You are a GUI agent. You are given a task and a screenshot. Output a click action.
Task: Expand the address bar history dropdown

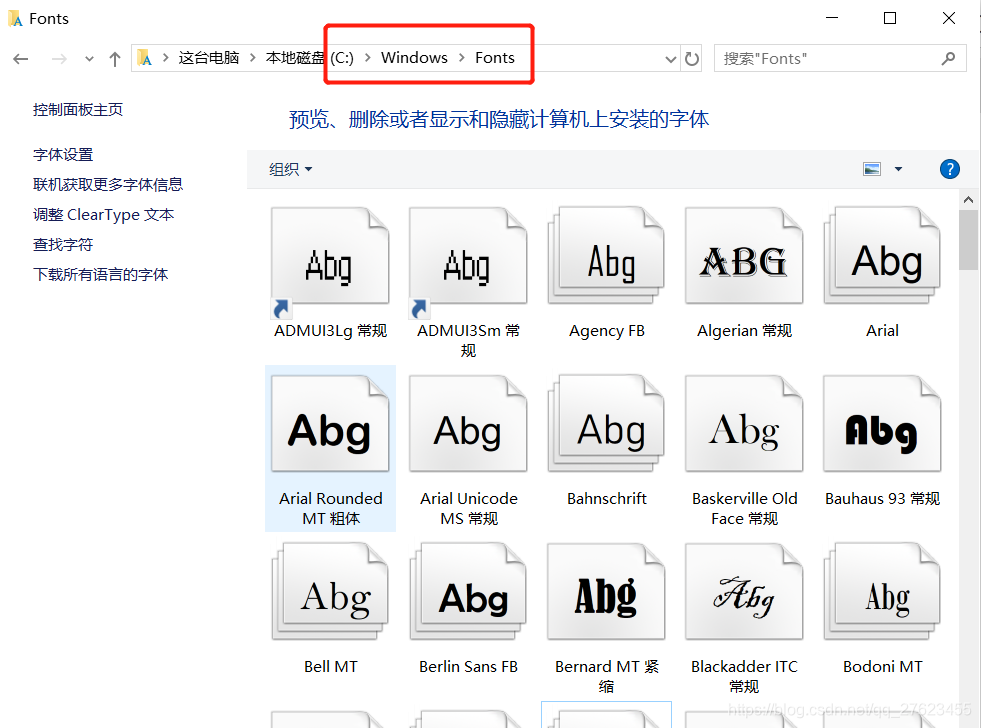coord(671,59)
